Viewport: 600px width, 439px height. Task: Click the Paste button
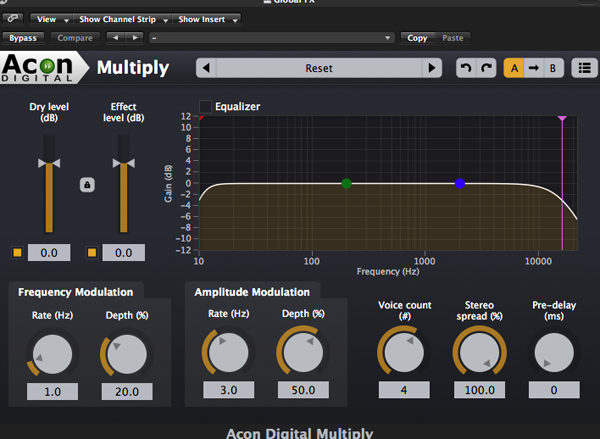453,38
